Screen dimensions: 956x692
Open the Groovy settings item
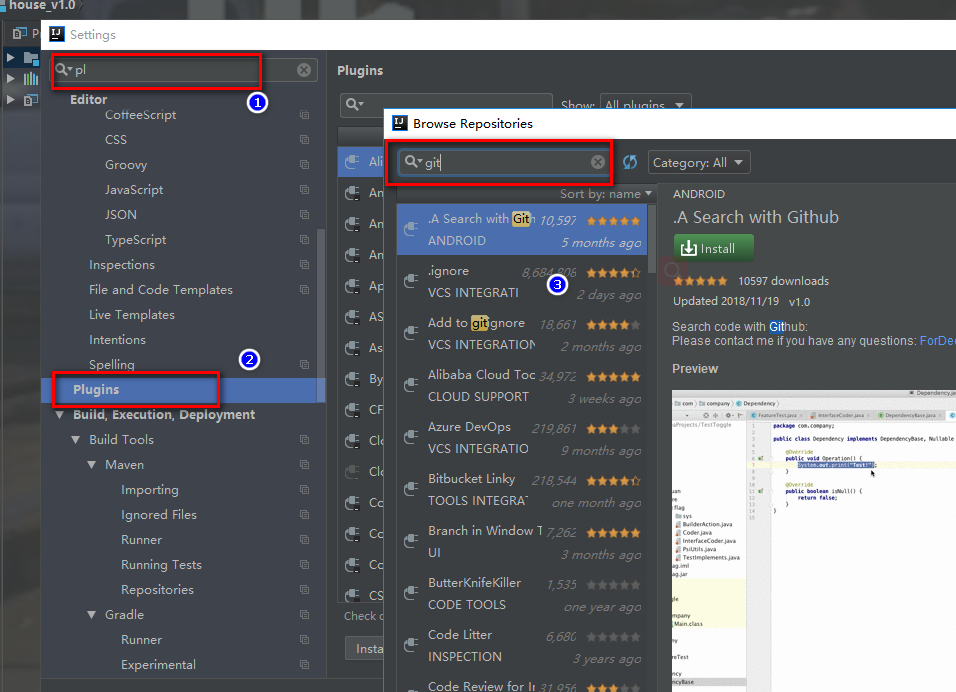(x=126, y=165)
